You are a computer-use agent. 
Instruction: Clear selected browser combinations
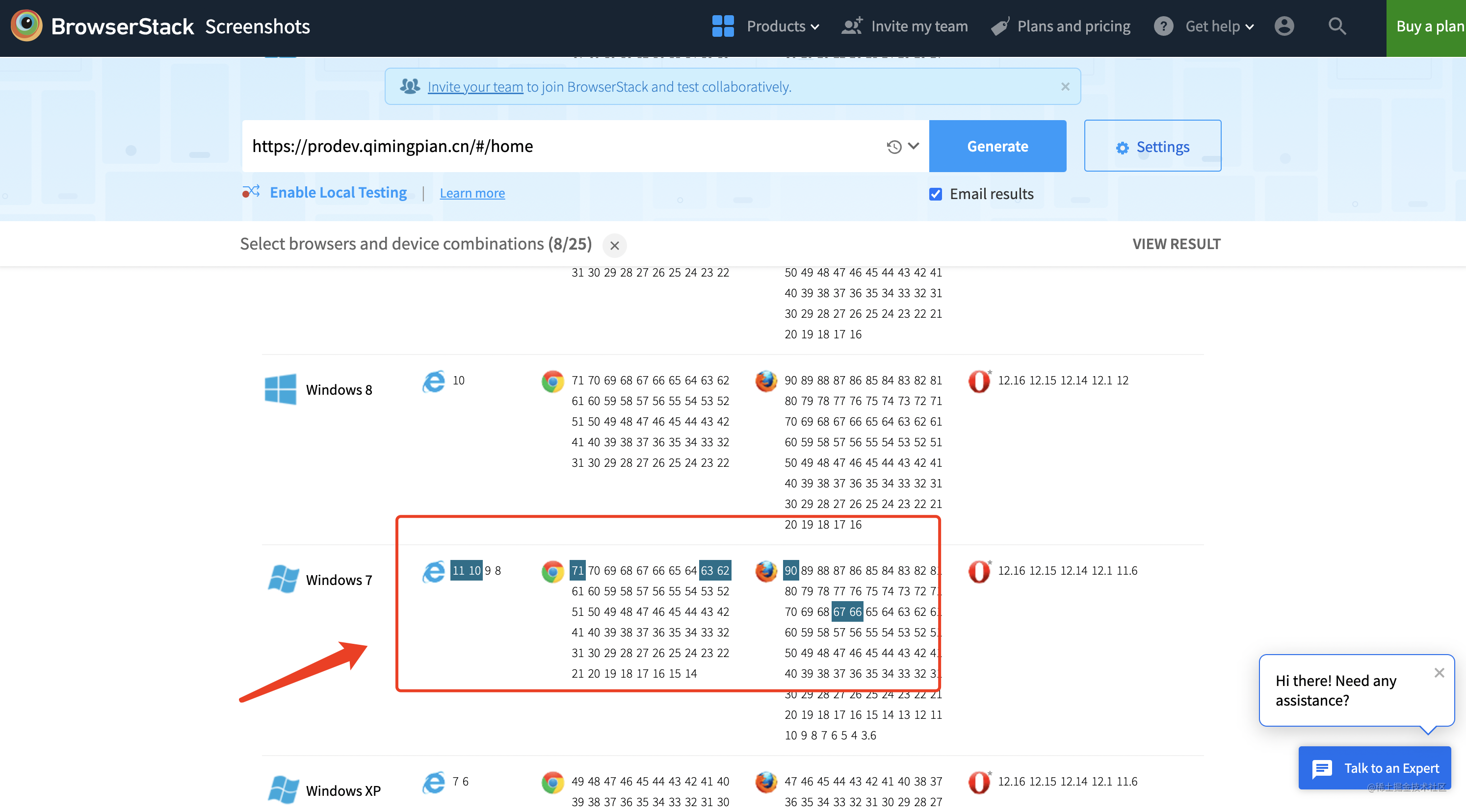[614, 246]
